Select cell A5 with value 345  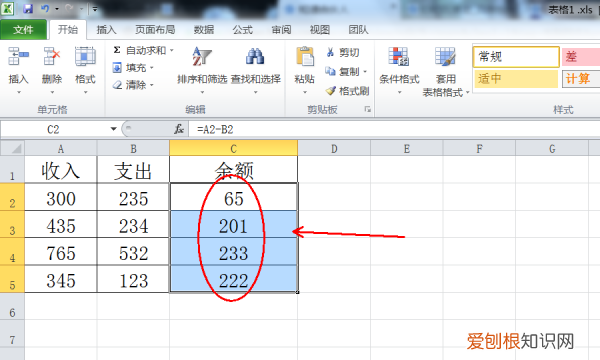coord(61,279)
